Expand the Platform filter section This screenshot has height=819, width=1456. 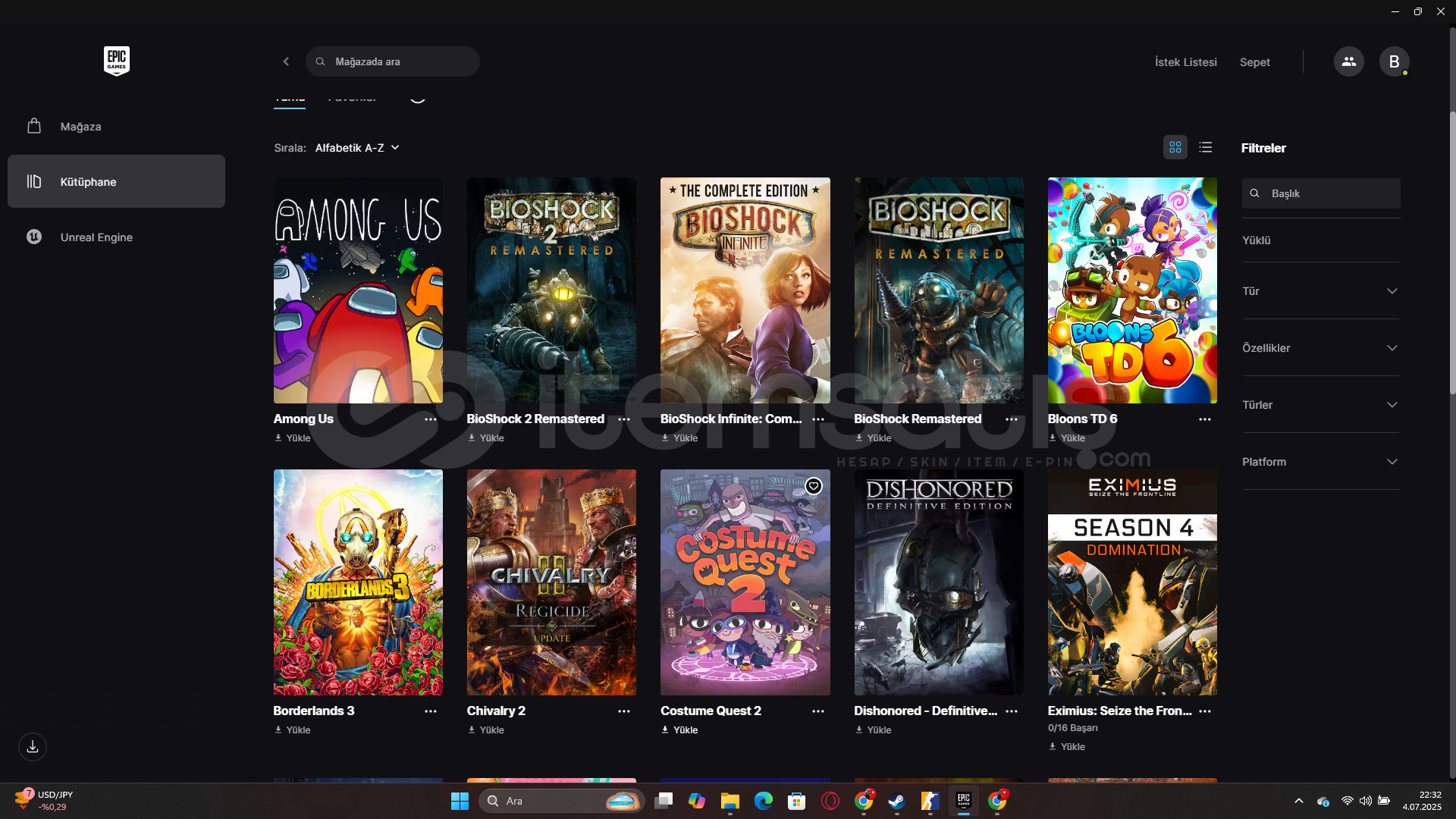pyautogui.click(x=1321, y=462)
